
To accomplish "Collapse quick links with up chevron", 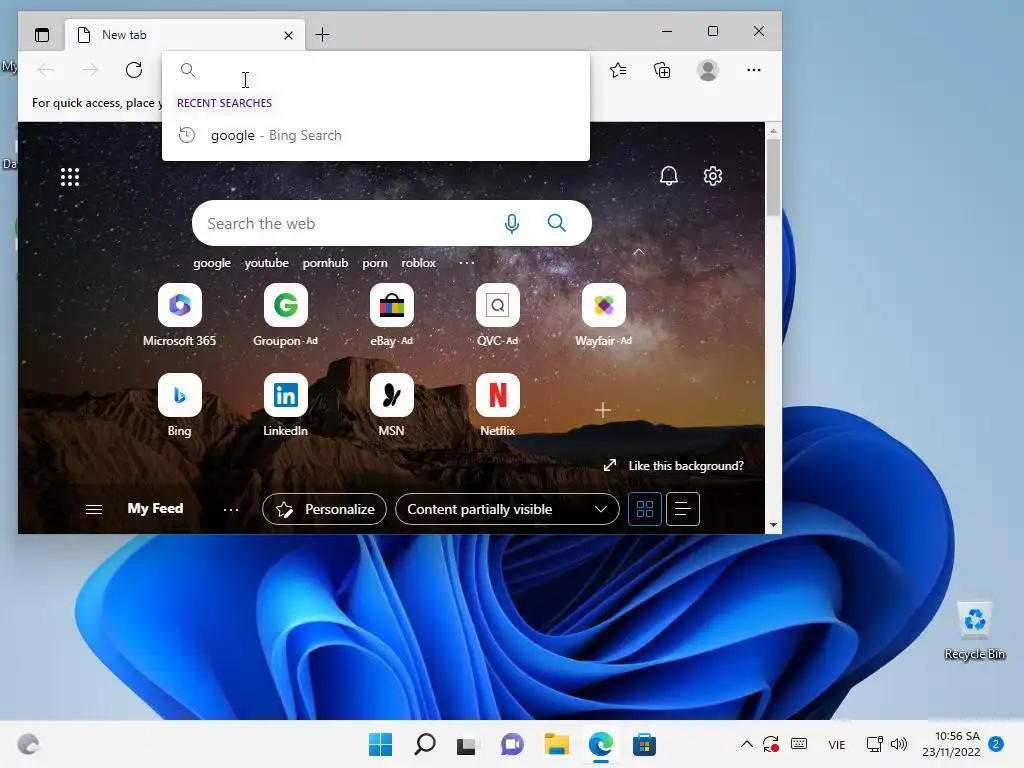I will pyautogui.click(x=639, y=251).
